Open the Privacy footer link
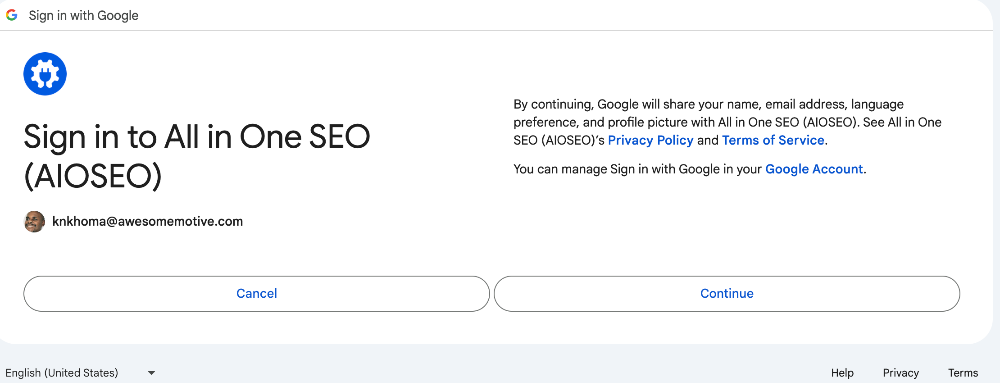 tap(901, 373)
